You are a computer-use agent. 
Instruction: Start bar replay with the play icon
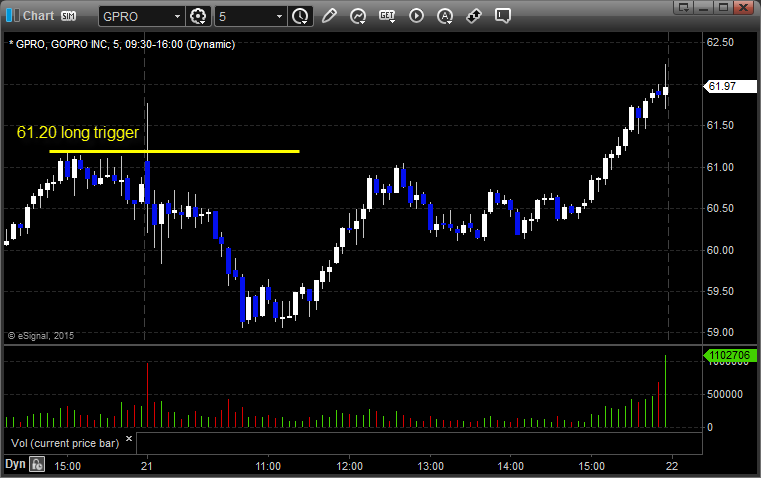point(416,16)
